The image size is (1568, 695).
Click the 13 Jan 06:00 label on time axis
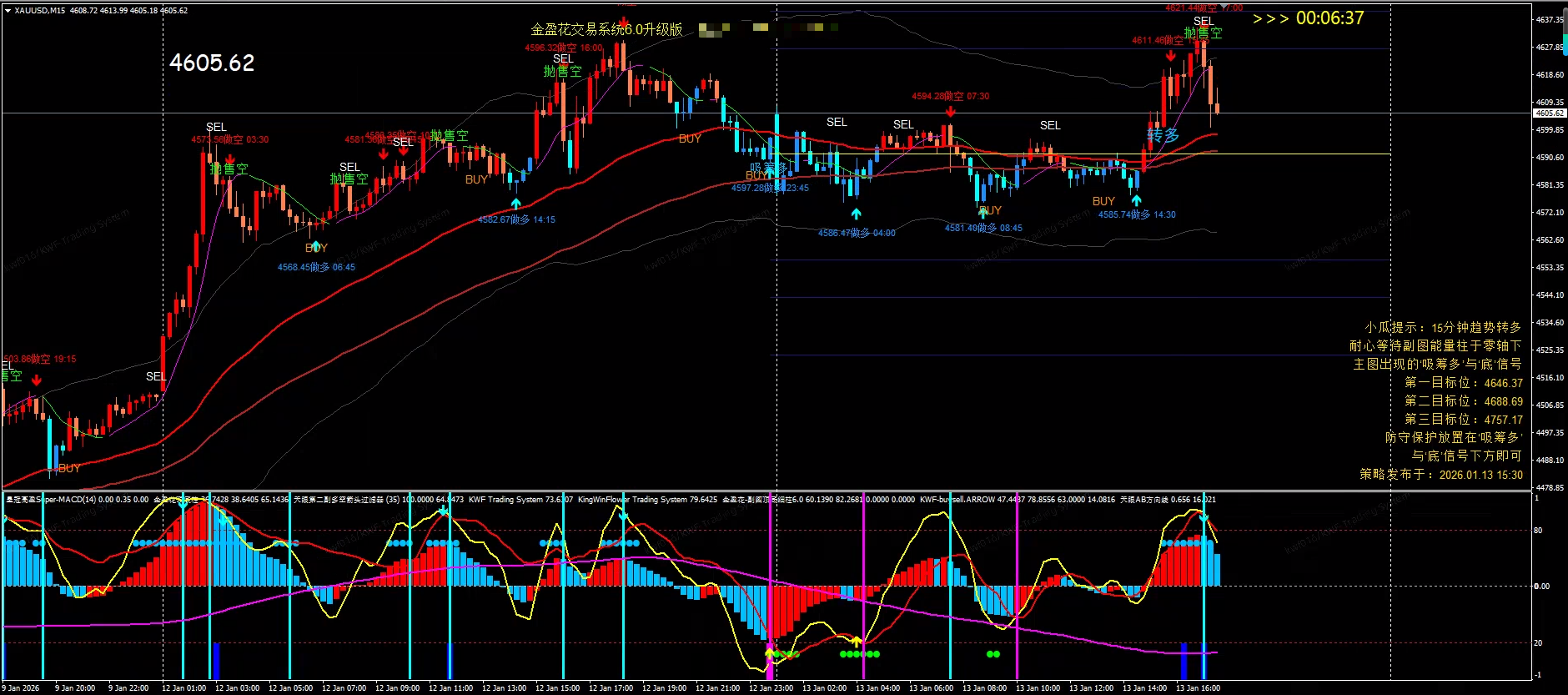[931, 688]
